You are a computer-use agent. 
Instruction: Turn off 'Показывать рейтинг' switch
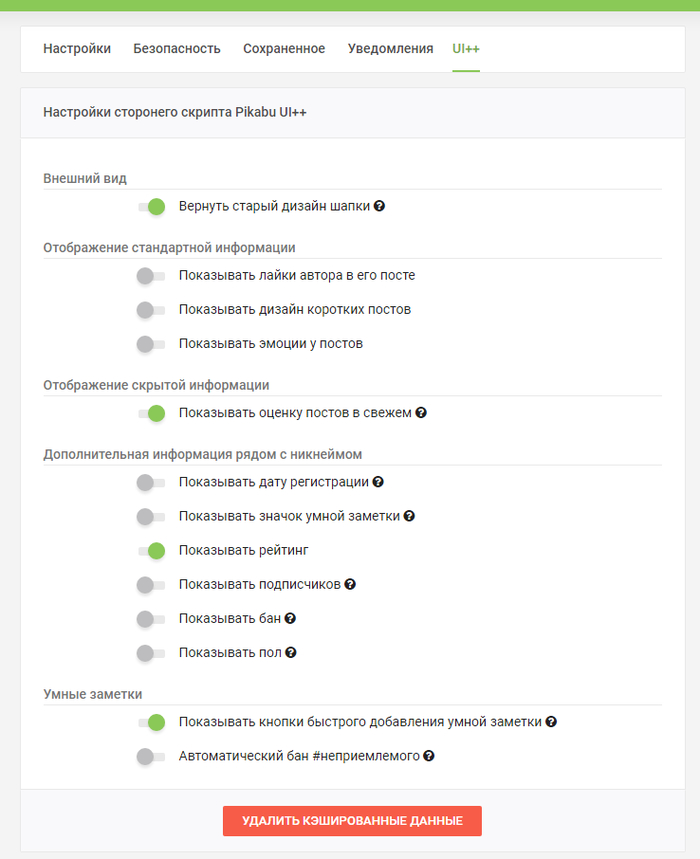click(x=151, y=550)
